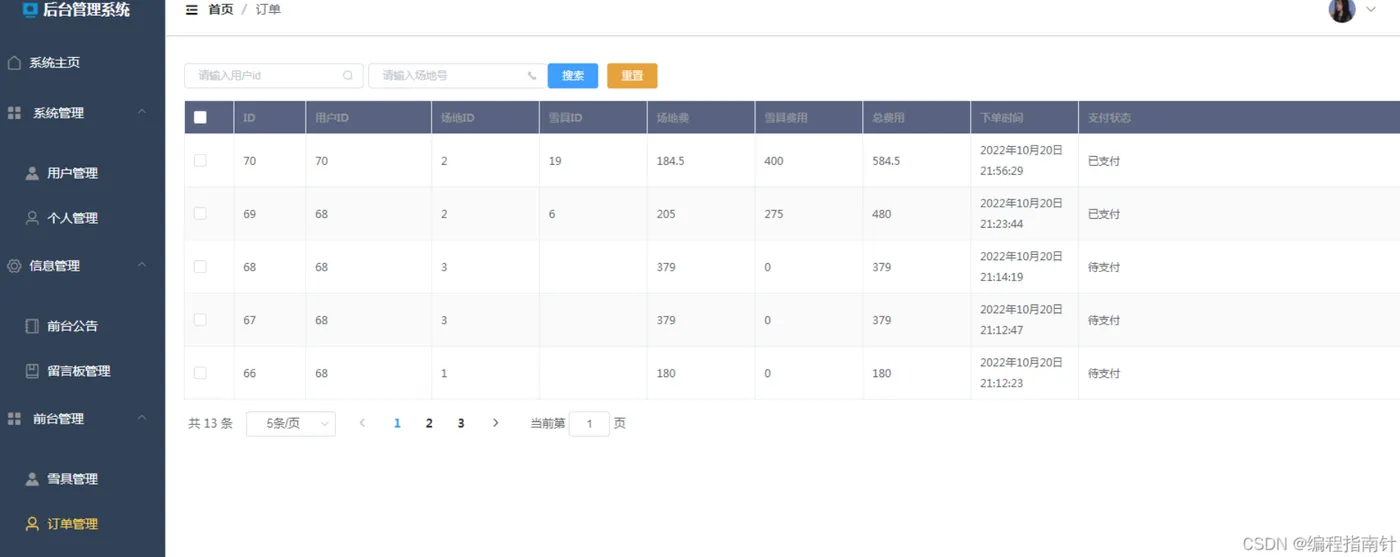Click the user icon beside 订单管理
The width and height of the screenshot is (1400, 557).
click(32, 524)
